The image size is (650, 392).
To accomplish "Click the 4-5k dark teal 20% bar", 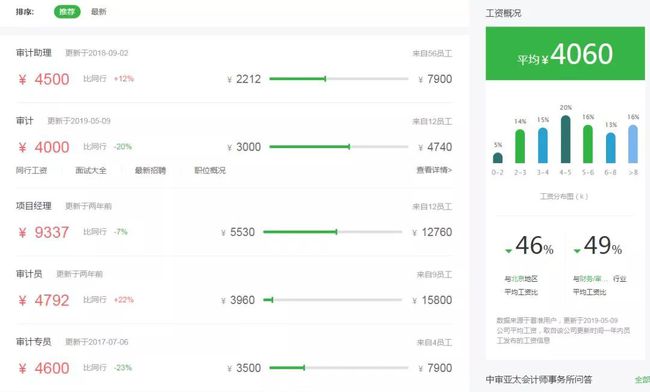I will tap(565, 139).
